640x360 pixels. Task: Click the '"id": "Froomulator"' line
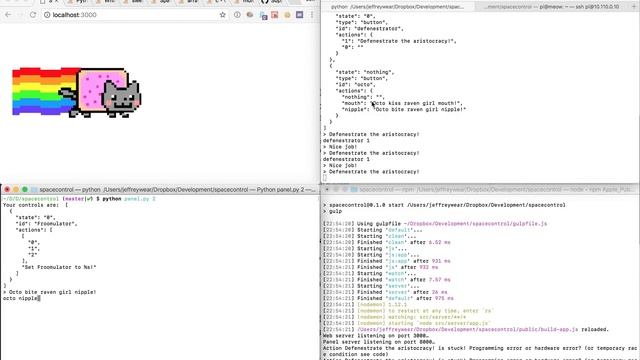pos(46,224)
